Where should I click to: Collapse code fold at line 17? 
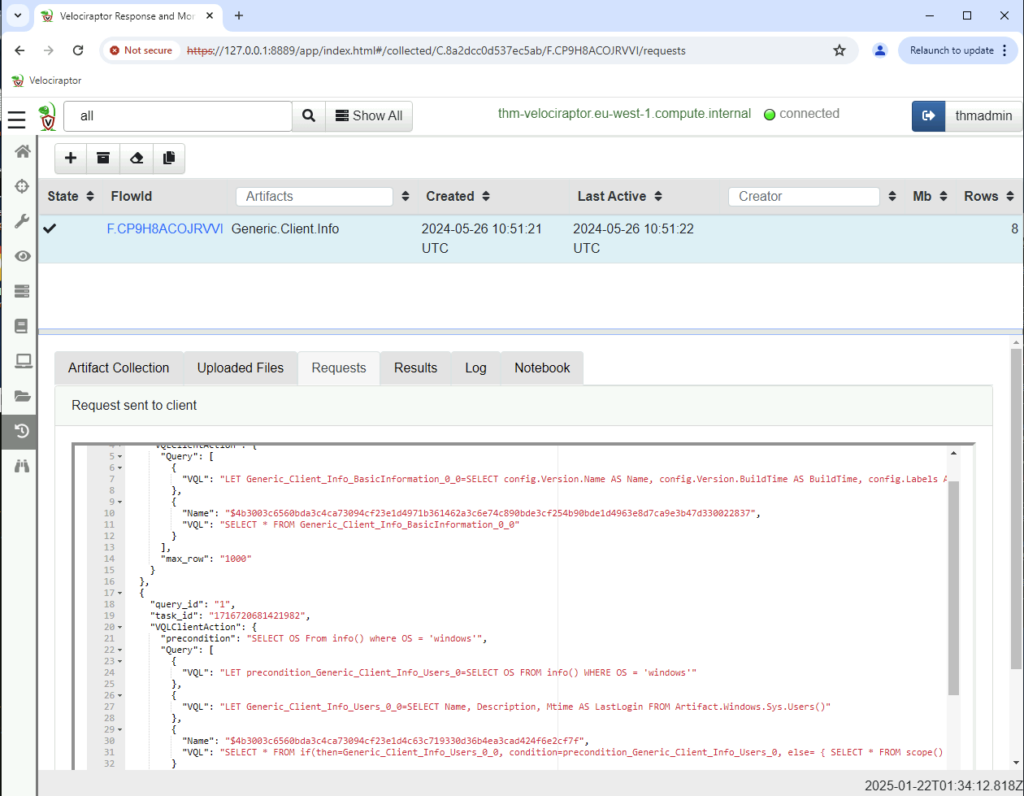[x=120, y=593]
